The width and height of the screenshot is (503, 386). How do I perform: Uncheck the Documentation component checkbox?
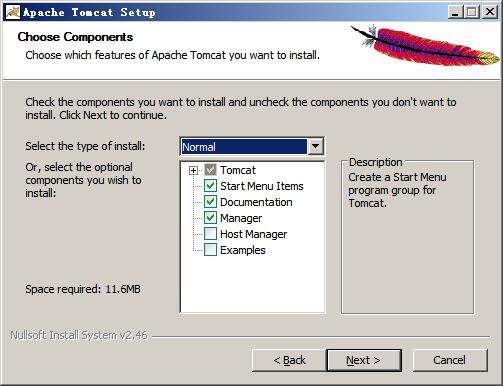click(210, 202)
